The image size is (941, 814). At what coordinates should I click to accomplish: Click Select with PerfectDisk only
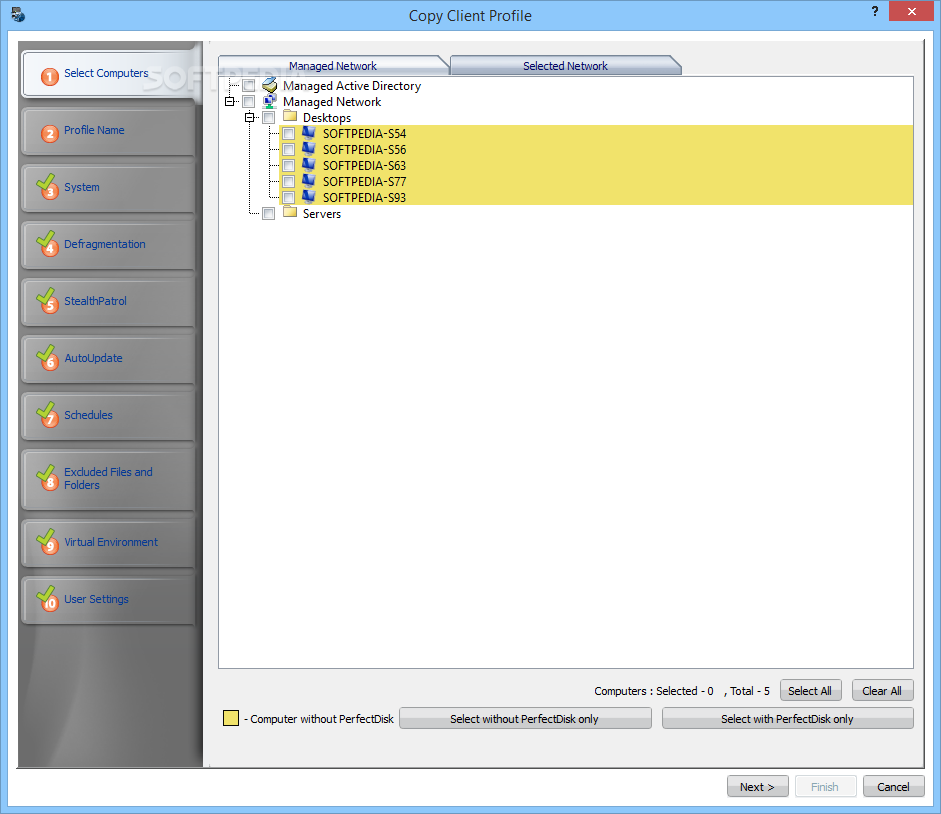pos(787,719)
